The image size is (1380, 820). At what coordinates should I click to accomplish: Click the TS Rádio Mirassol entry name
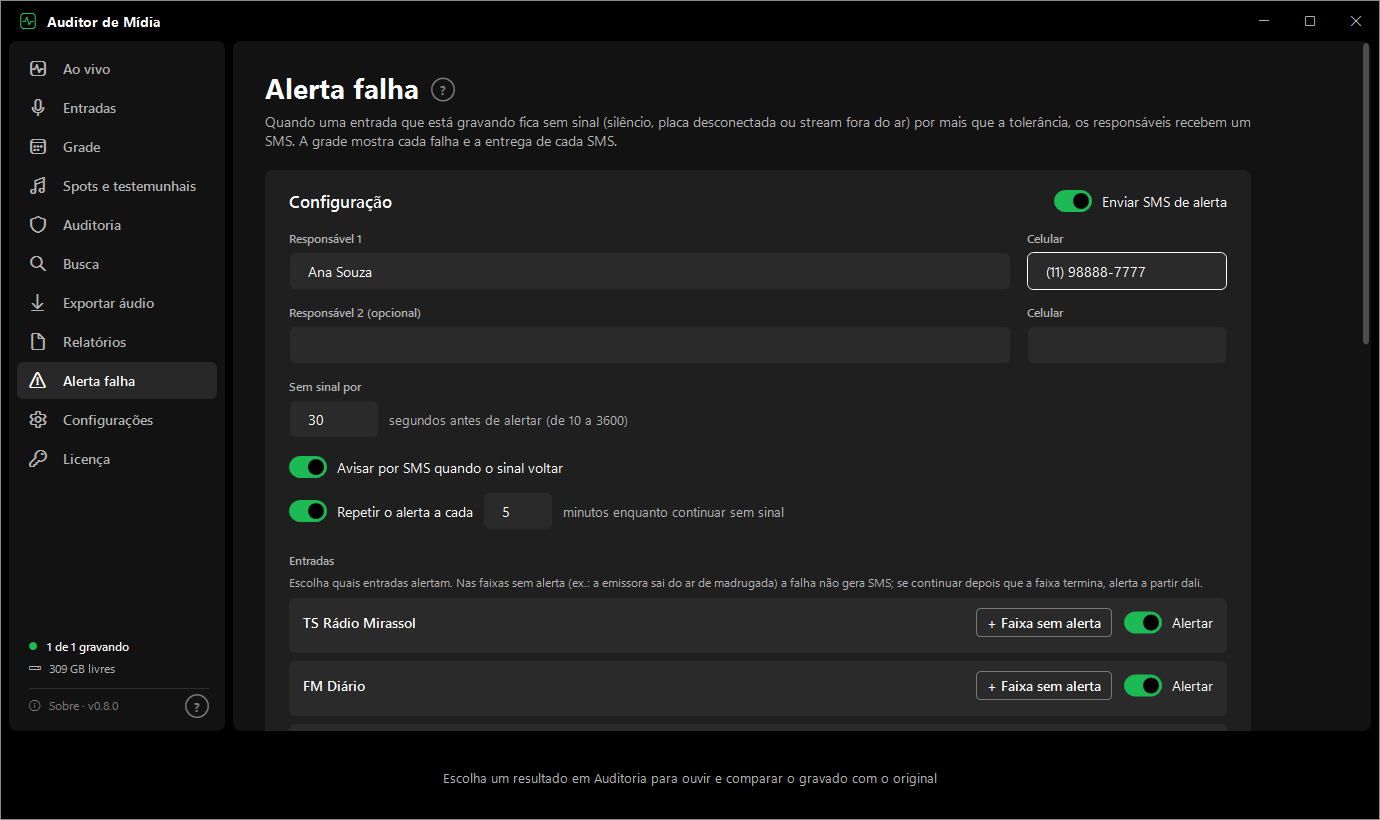pyautogui.click(x=359, y=623)
